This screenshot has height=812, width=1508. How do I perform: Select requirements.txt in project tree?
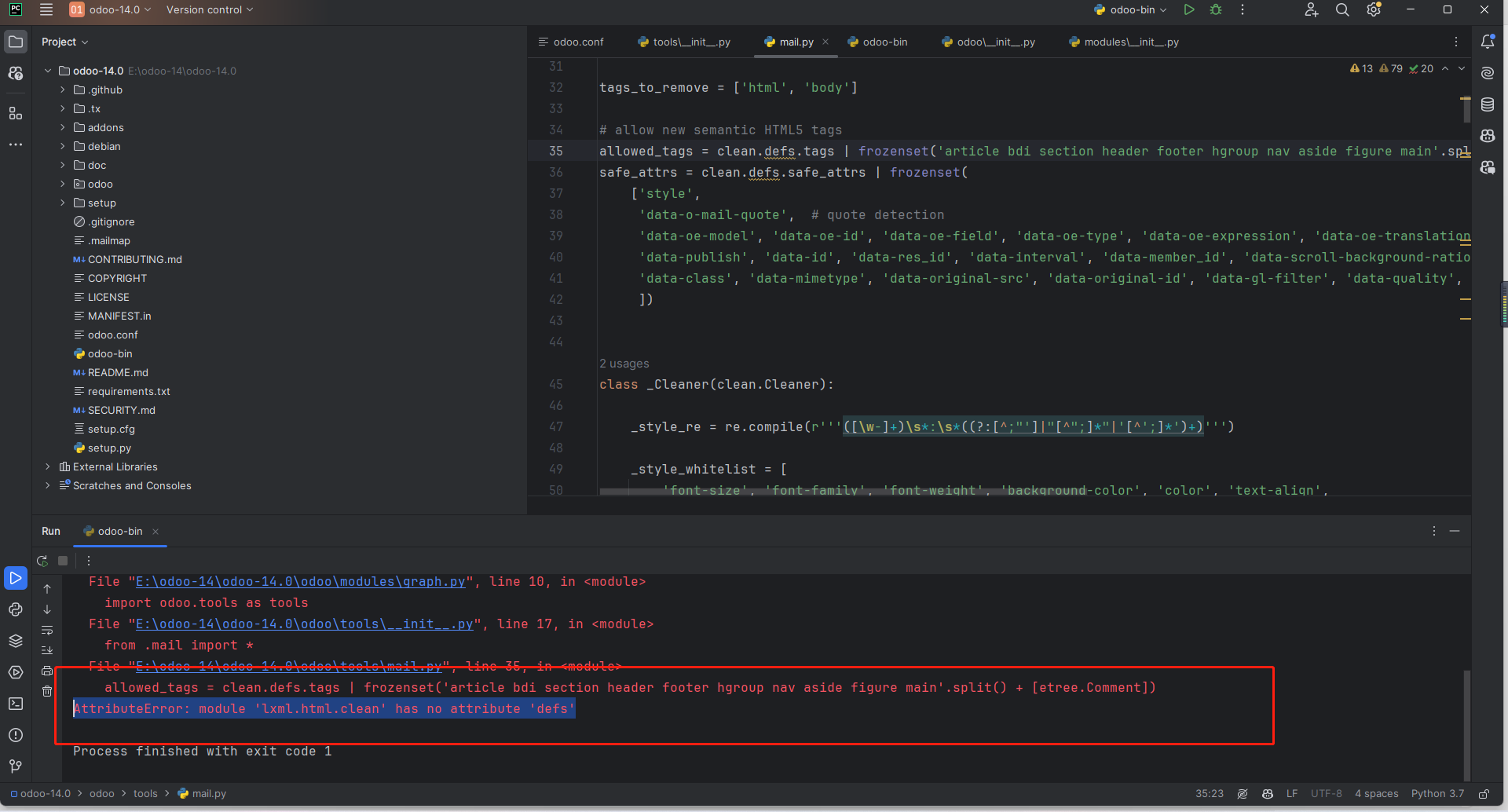(x=129, y=391)
